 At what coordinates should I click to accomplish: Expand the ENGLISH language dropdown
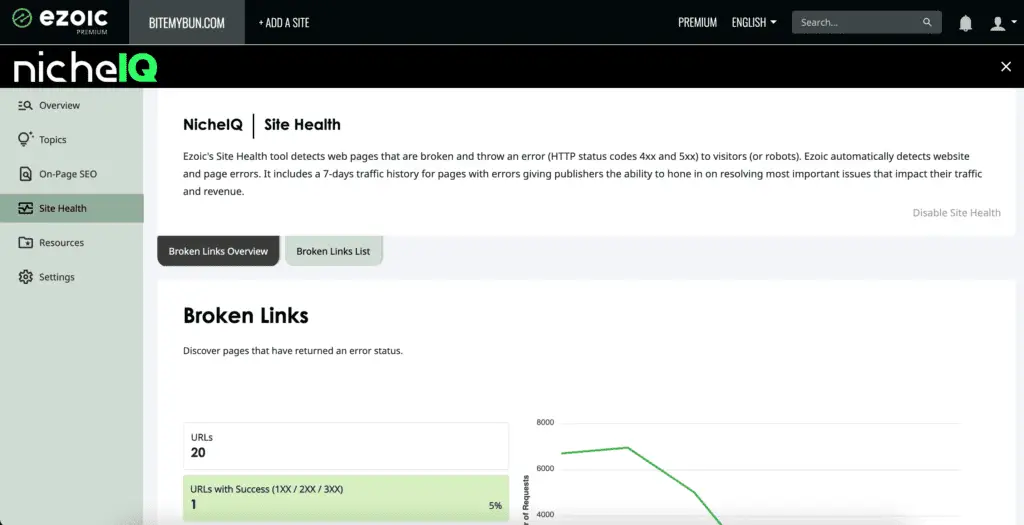click(754, 22)
